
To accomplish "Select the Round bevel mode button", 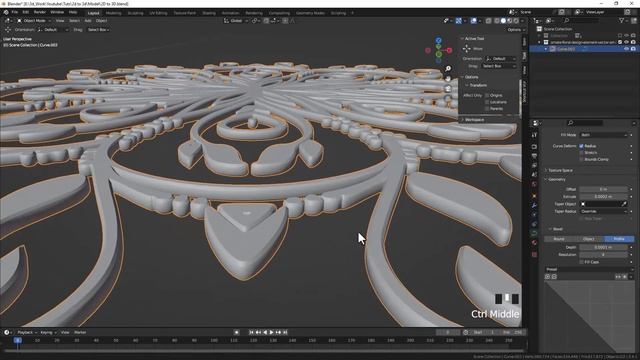I will [559, 239].
